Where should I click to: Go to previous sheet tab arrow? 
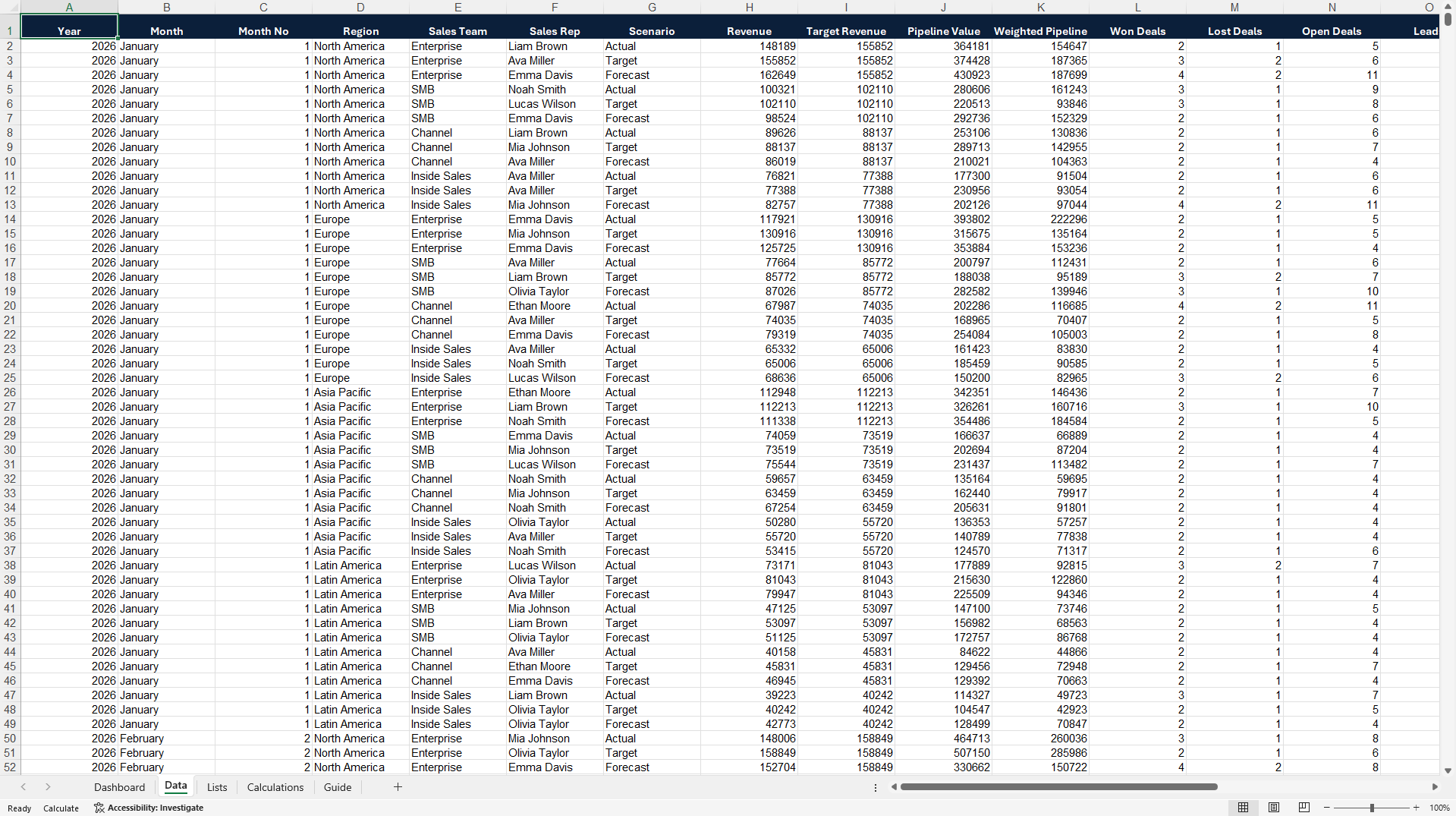click(24, 787)
